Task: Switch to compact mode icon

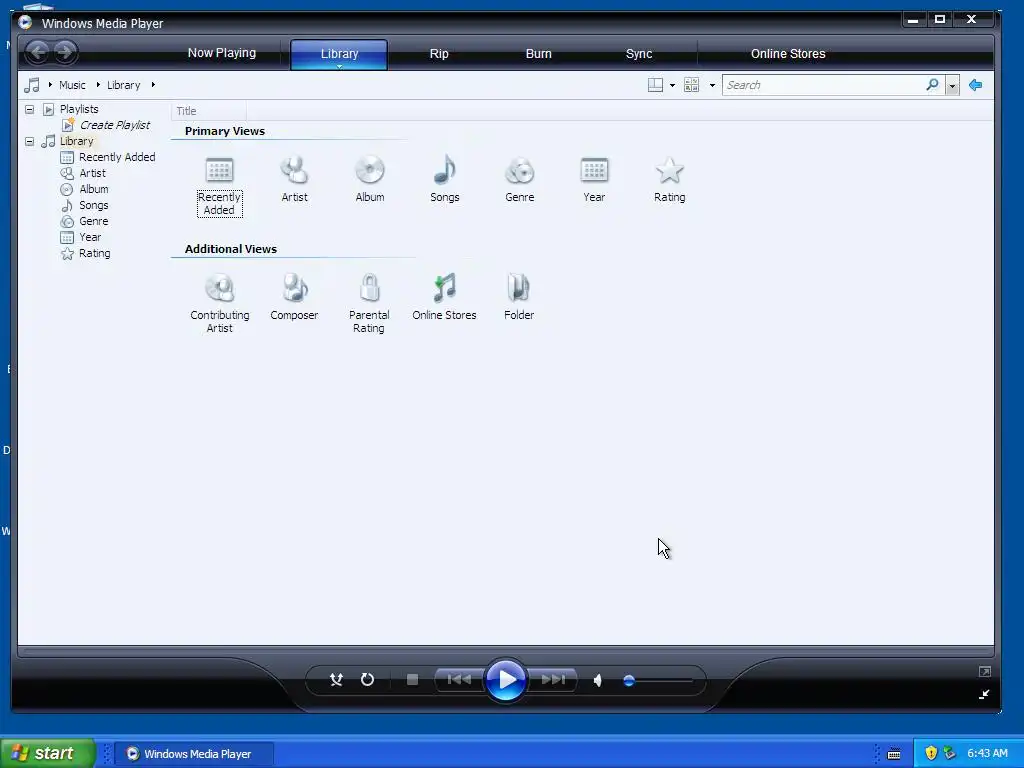Action: click(984, 695)
